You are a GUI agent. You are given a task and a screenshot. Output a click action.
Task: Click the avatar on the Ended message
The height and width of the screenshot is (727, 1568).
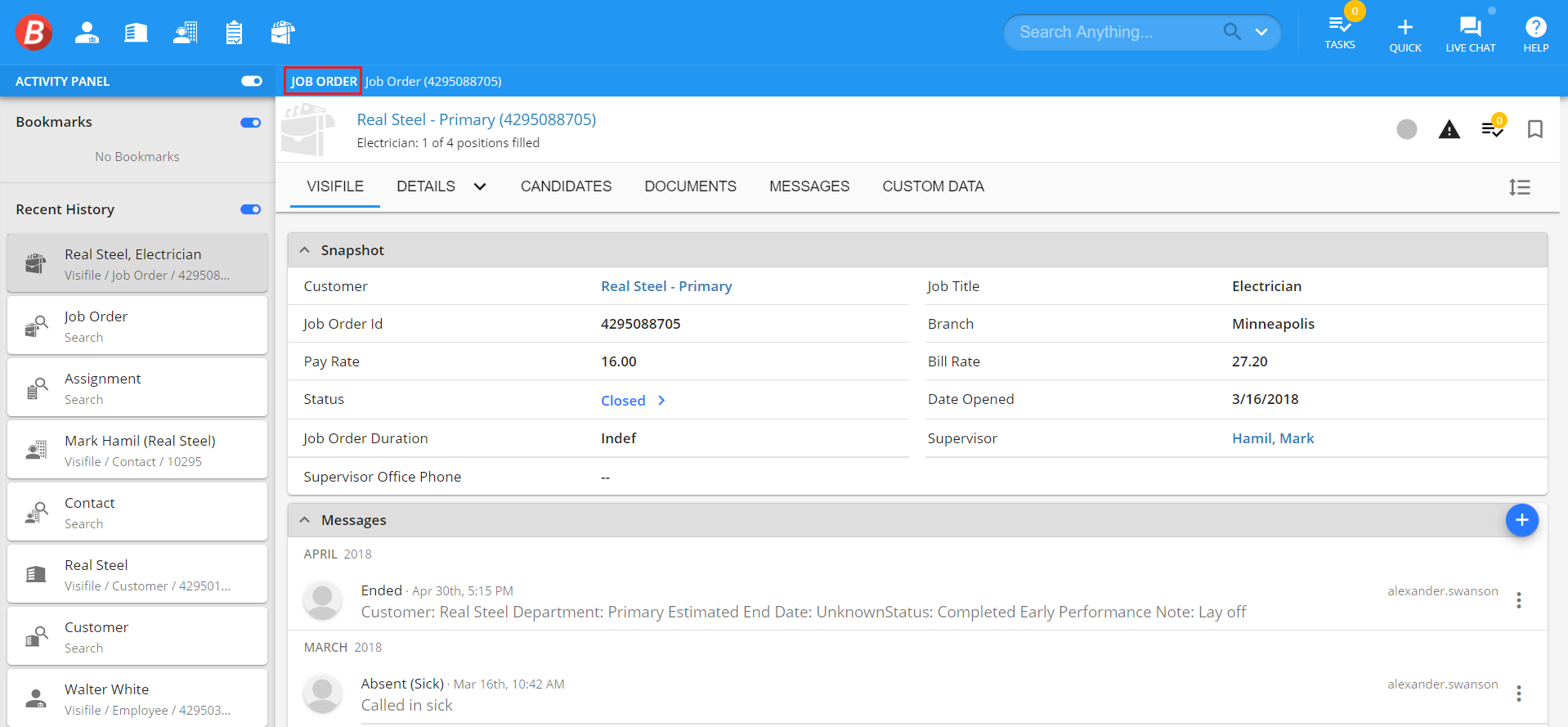(323, 601)
